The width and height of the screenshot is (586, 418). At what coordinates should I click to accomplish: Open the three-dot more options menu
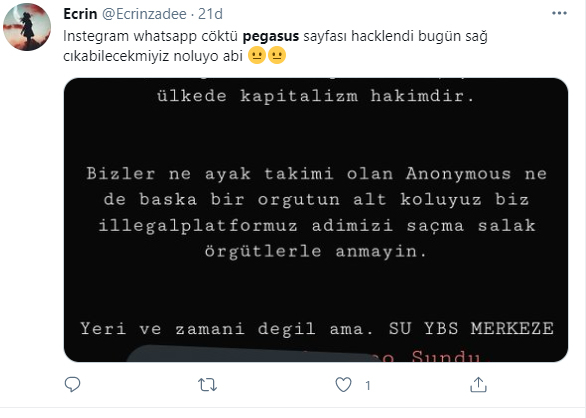click(x=559, y=13)
